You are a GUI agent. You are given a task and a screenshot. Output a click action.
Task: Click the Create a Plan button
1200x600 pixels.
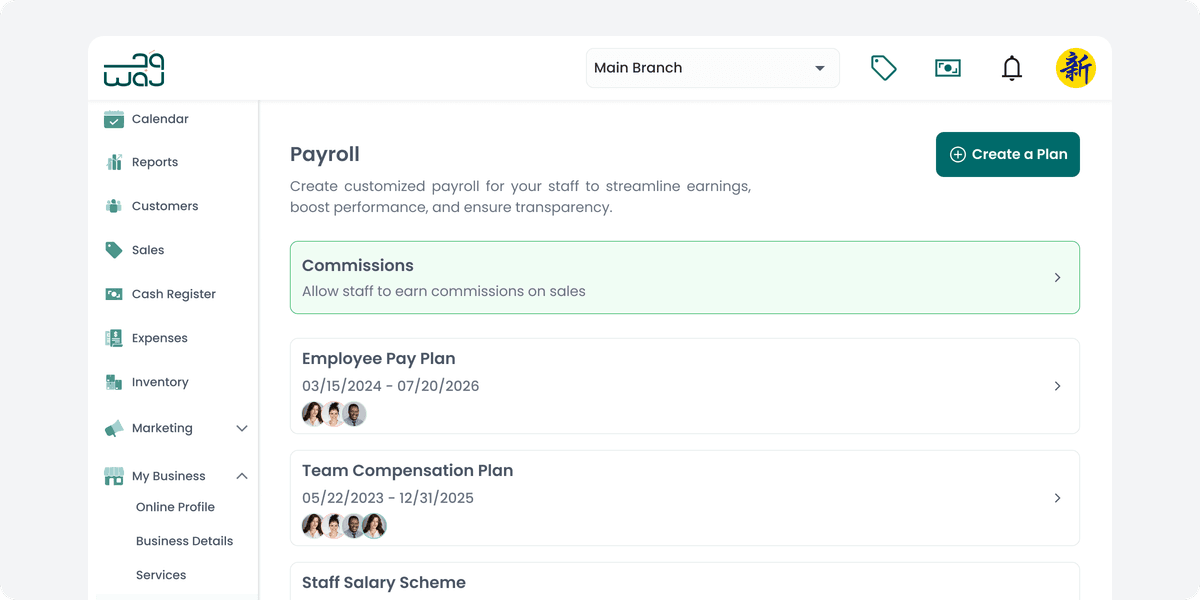tap(1007, 154)
